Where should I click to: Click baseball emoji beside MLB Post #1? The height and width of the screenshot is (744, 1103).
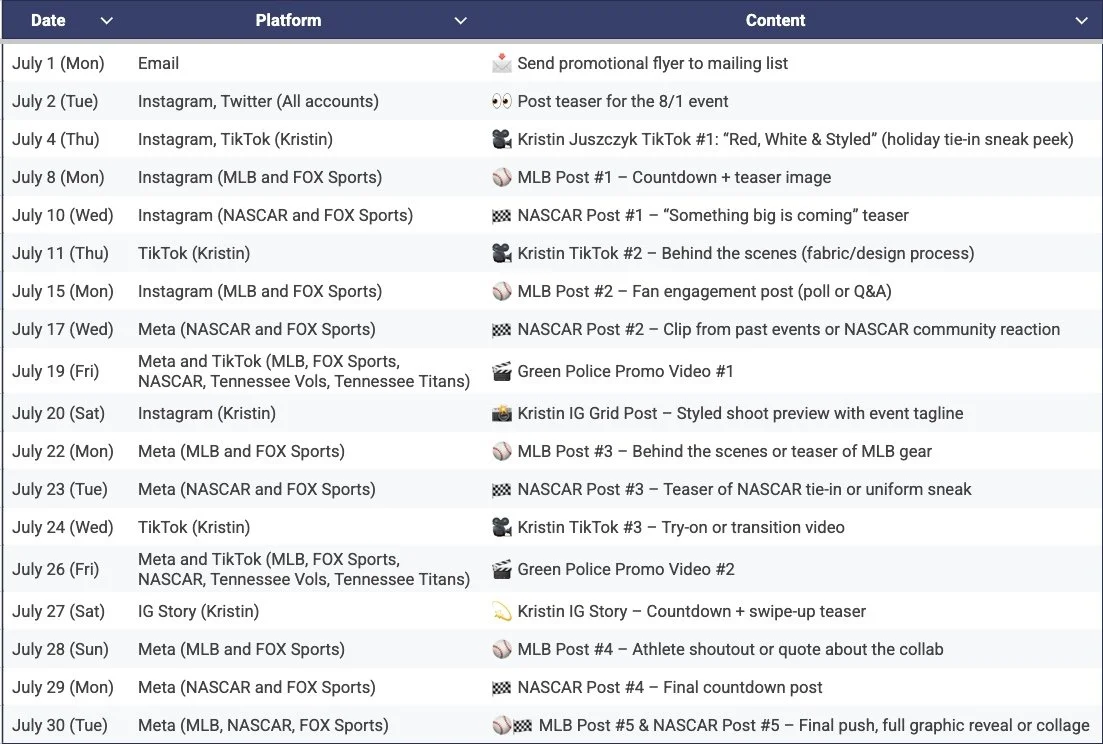pos(502,177)
